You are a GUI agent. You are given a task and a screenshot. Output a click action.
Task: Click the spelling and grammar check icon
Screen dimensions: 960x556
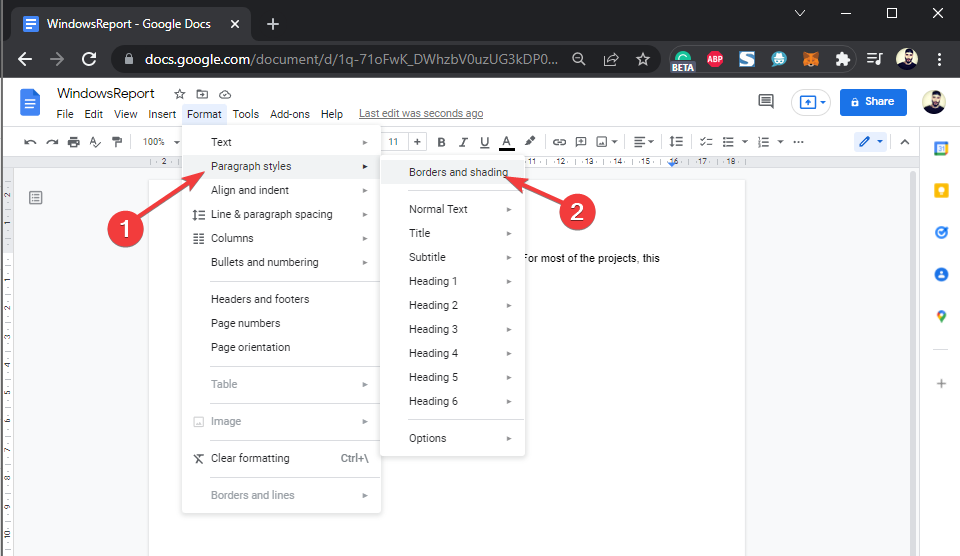[x=95, y=142]
